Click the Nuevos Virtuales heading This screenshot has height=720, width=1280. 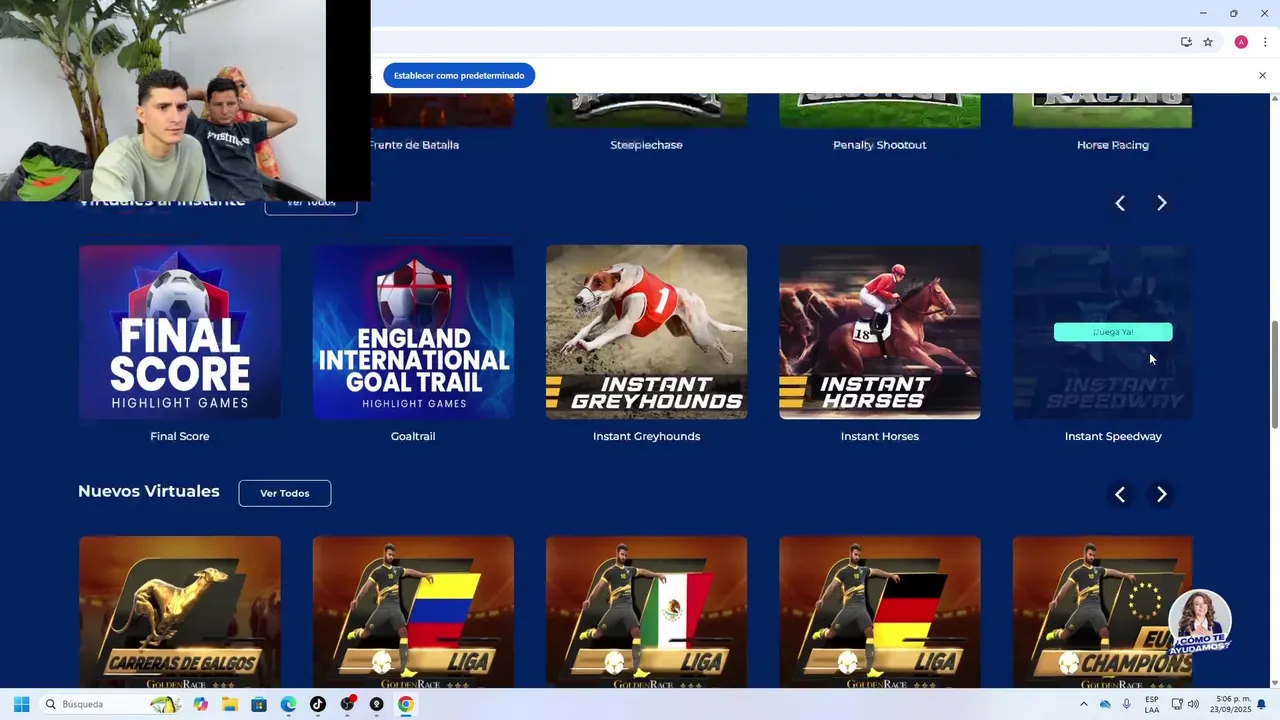point(149,491)
